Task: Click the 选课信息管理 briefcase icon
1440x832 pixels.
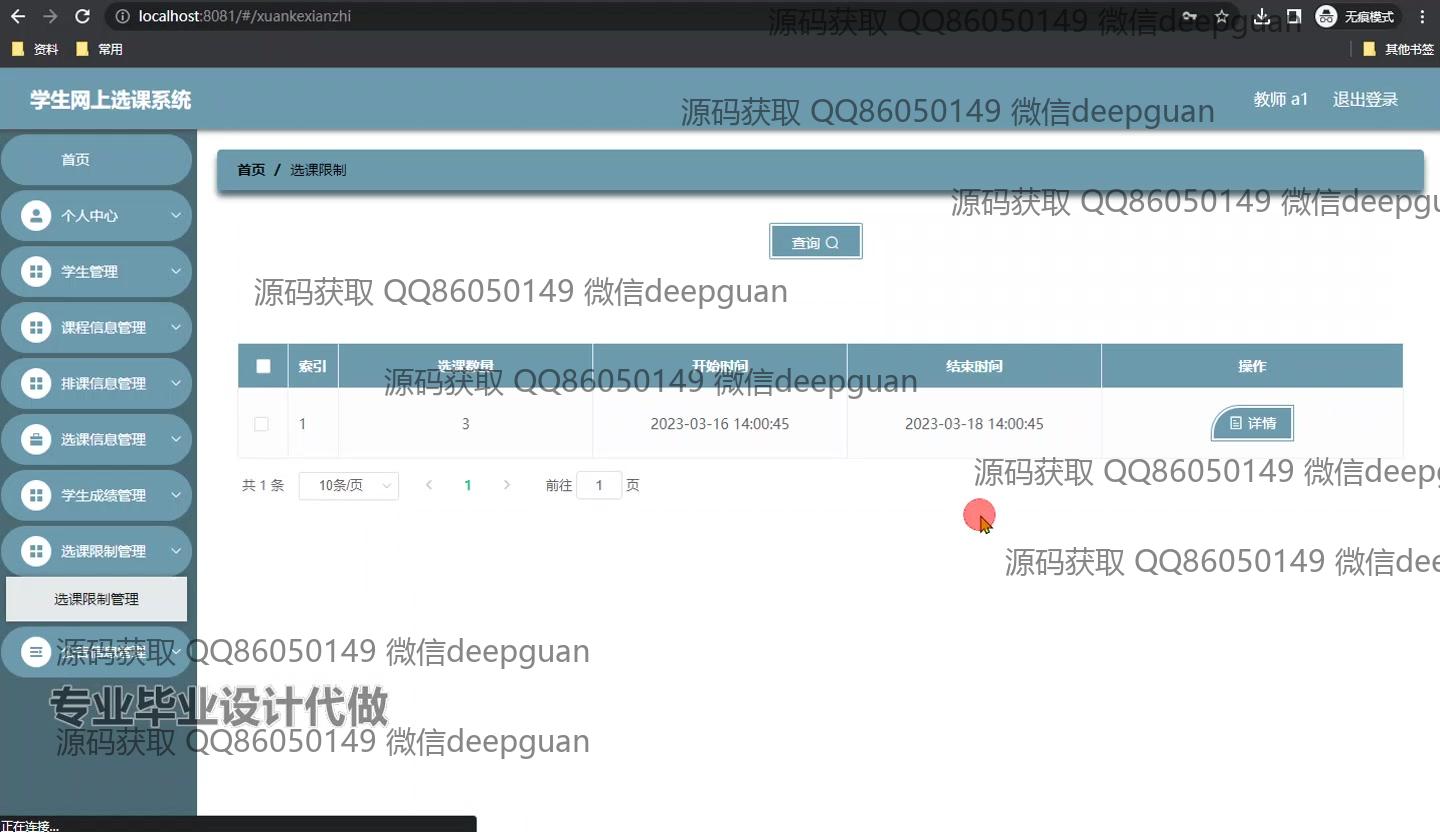Action: point(36,440)
